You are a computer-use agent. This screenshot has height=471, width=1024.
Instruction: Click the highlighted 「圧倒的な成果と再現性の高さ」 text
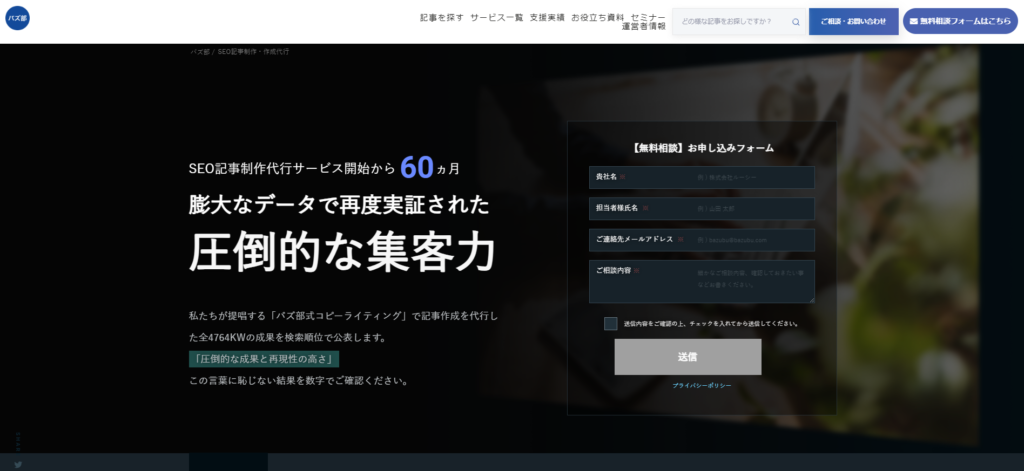[264, 359]
